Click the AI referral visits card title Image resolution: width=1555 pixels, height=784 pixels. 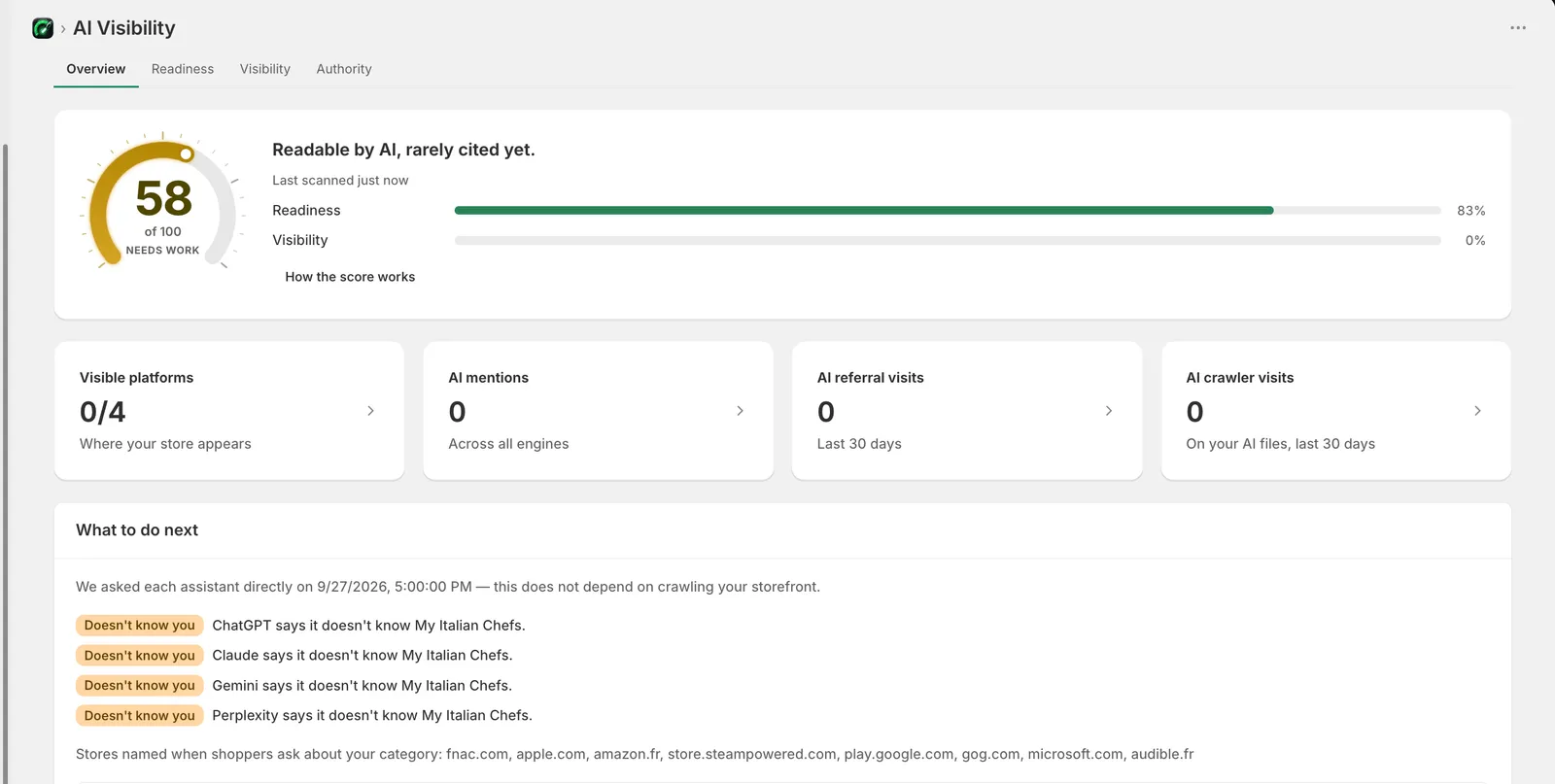pyautogui.click(x=871, y=378)
